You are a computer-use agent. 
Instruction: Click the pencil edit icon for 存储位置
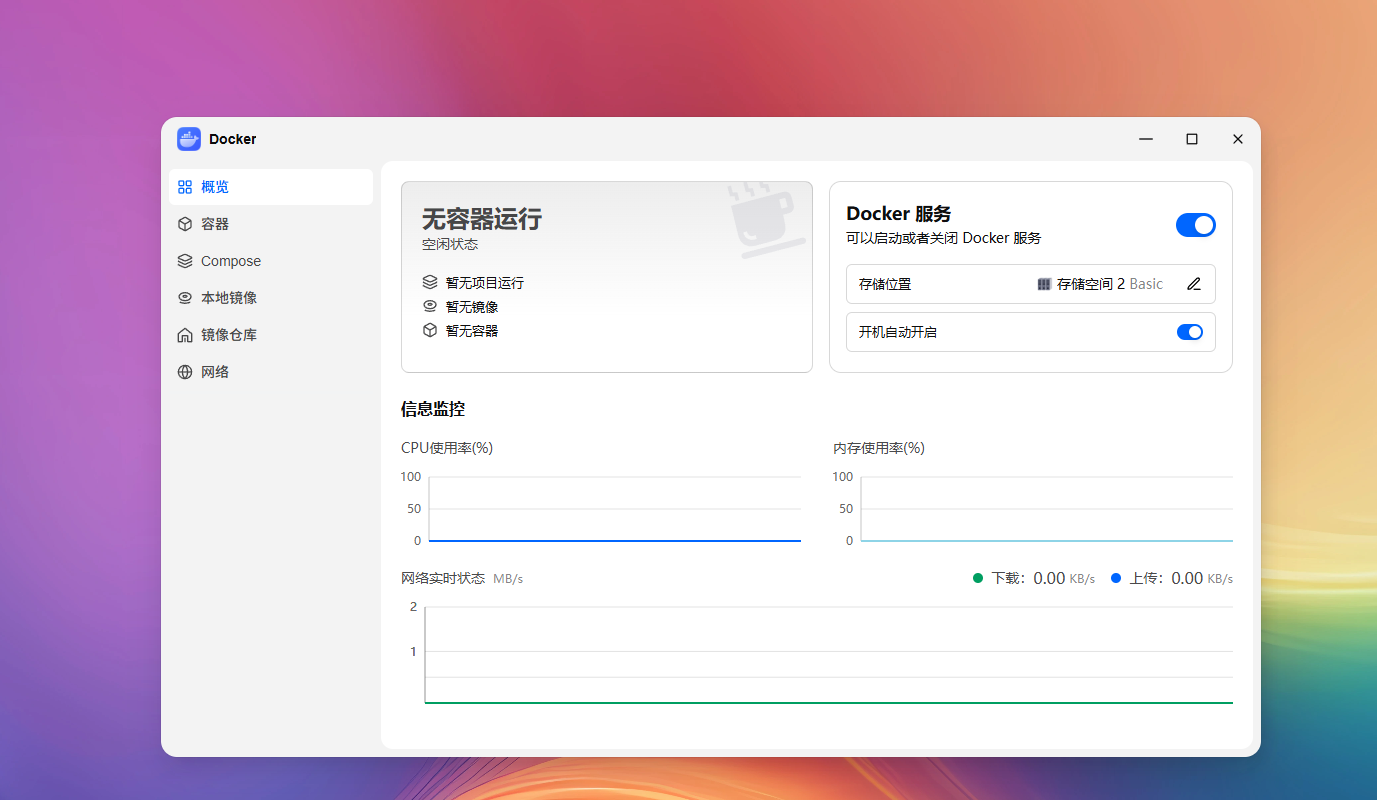pos(1194,284)
